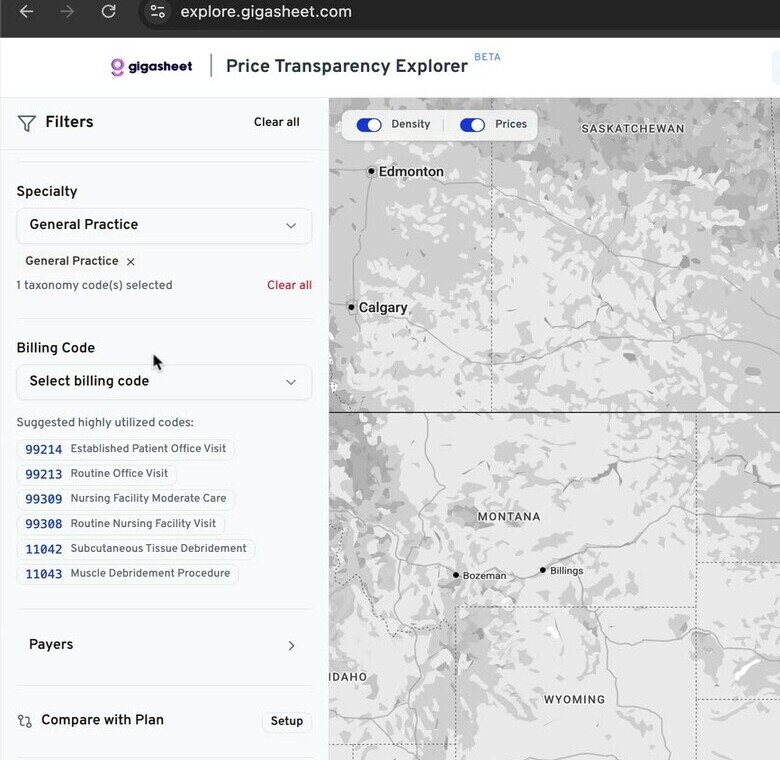Expand the Payers section
The width and height of the screenshot is (780, 760).
[164, 645]
